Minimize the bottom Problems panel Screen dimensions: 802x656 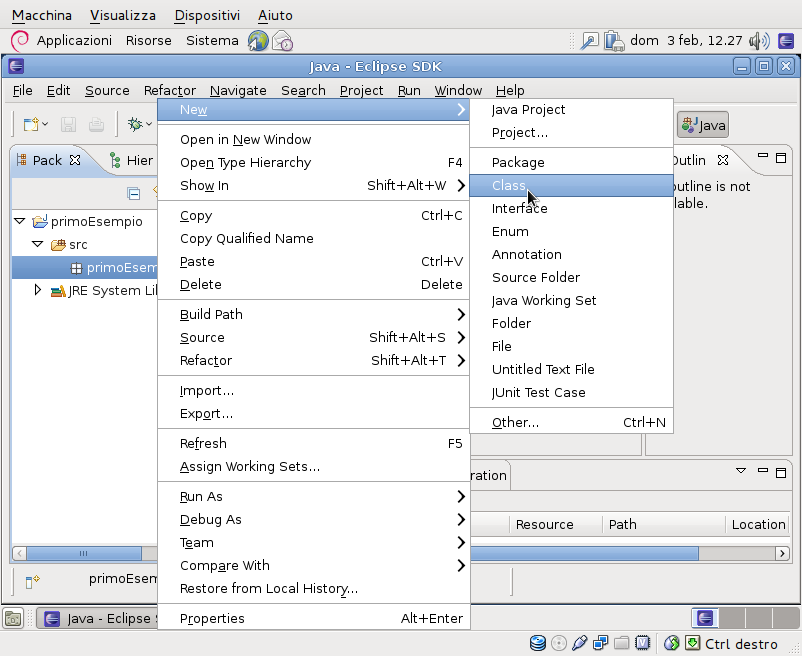(763, 470)
